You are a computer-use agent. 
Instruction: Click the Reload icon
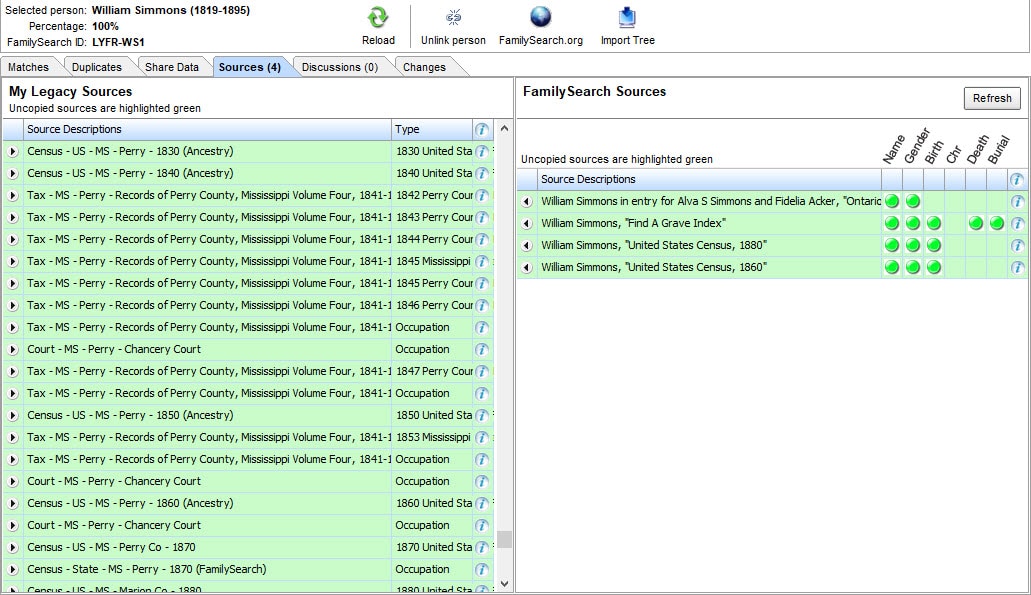click(x=378, y=18)
